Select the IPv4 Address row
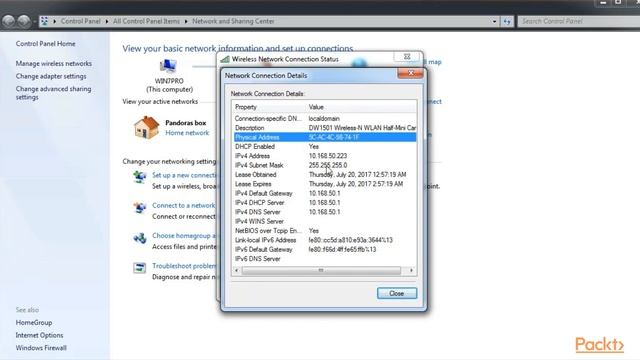The width and height of the screenshot is (640, 360). pyautogui.click(x=325, y=156)
